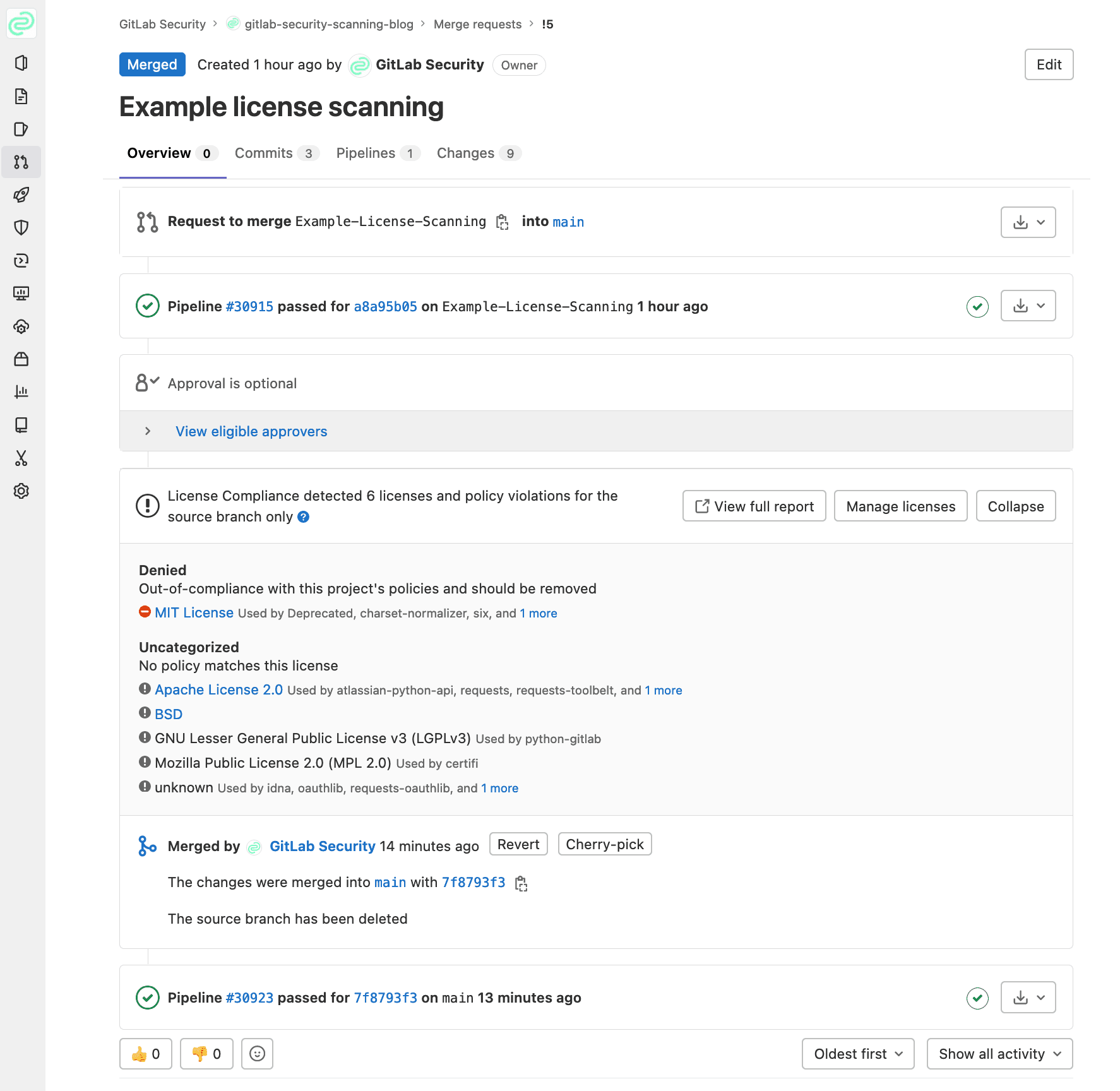This screenshot has width=1120, height=1091.
Task: Click the View full report button
Action: coord(754,506)
